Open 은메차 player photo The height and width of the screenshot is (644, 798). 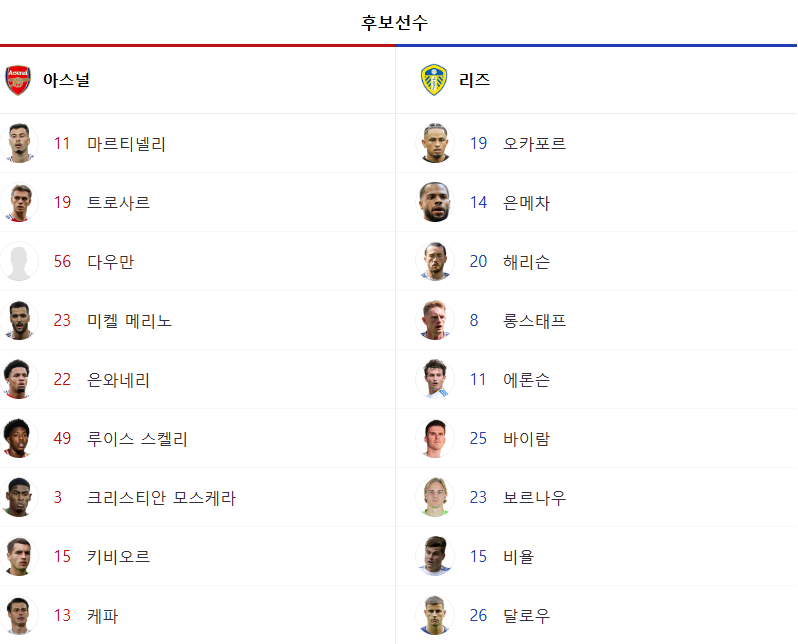pos(435,202)
